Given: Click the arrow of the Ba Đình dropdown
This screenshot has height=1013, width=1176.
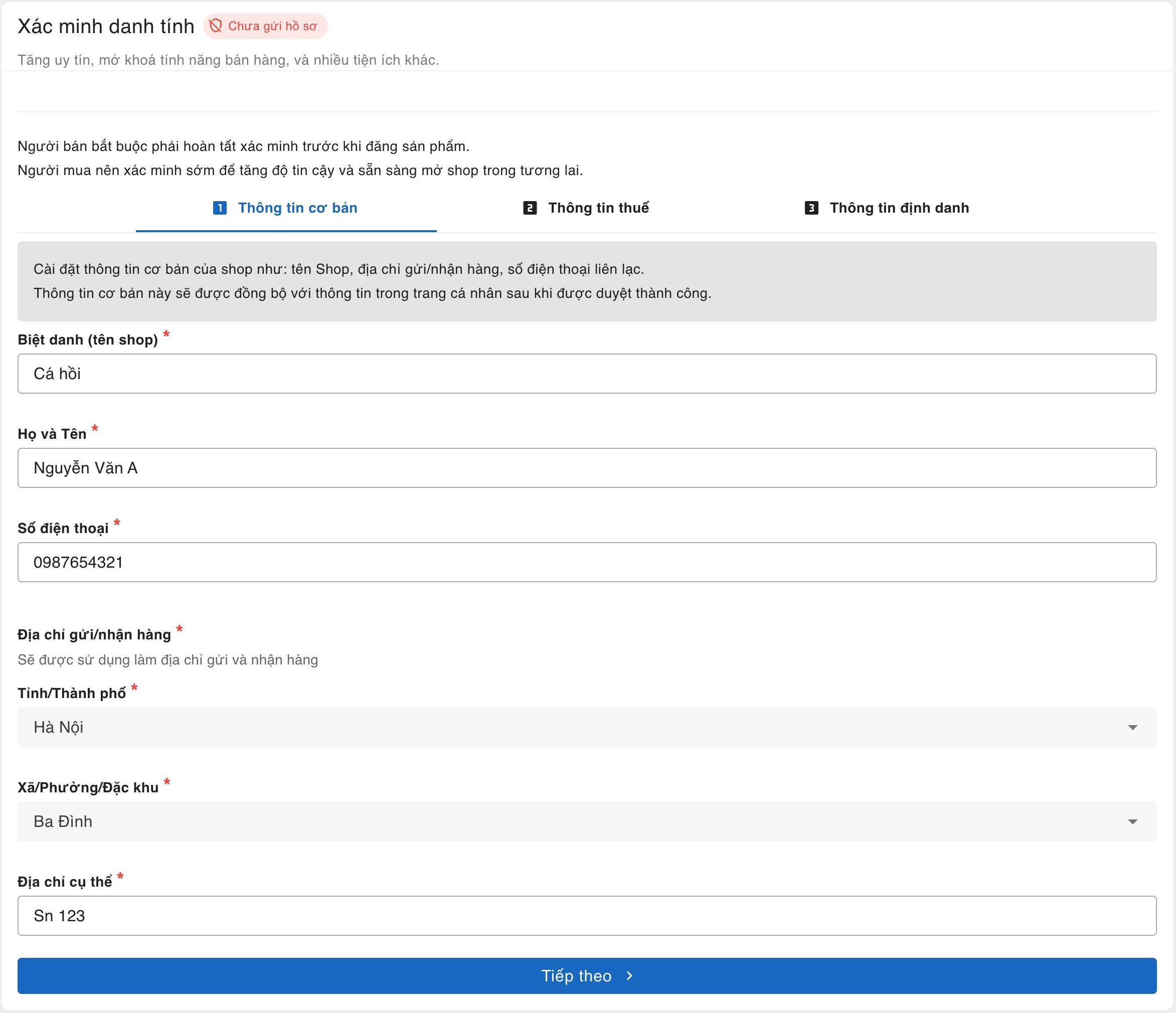Looking at the screenshot, I should [1132, 822].
